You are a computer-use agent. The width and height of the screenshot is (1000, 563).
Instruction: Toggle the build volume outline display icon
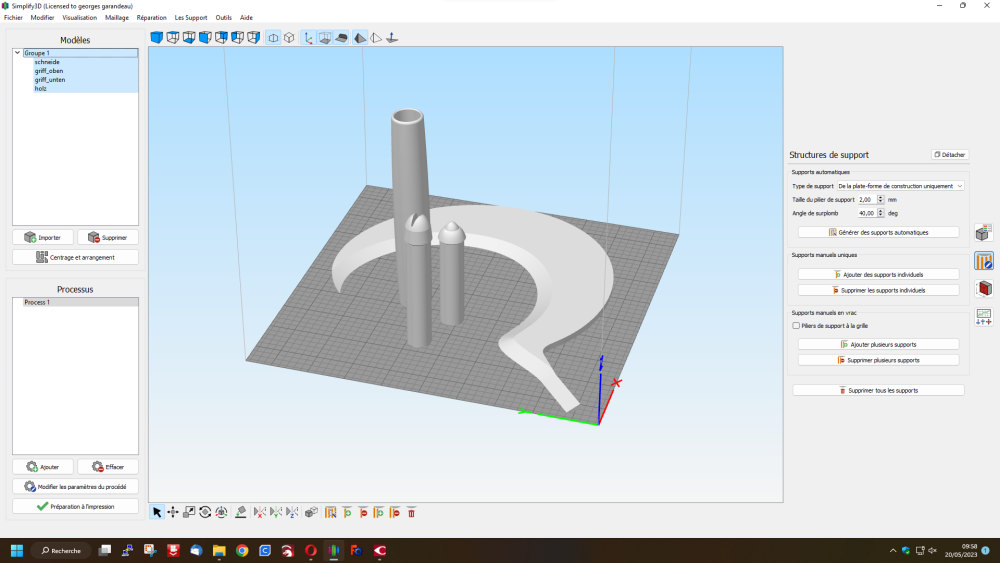pyautogui.click(x=325, y=38)
